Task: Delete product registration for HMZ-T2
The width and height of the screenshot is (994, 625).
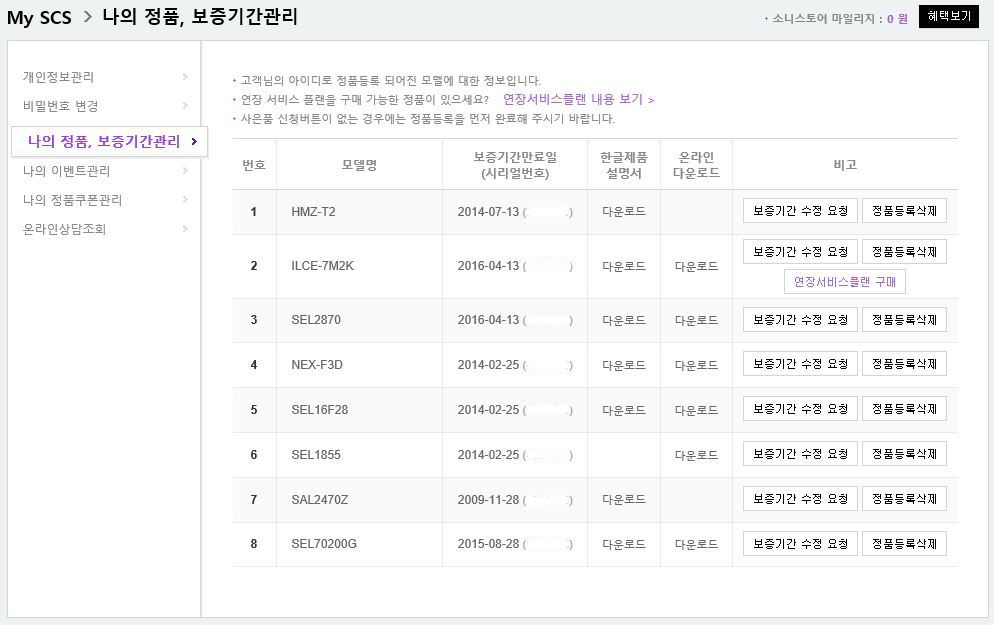Action: click(904, 211)
